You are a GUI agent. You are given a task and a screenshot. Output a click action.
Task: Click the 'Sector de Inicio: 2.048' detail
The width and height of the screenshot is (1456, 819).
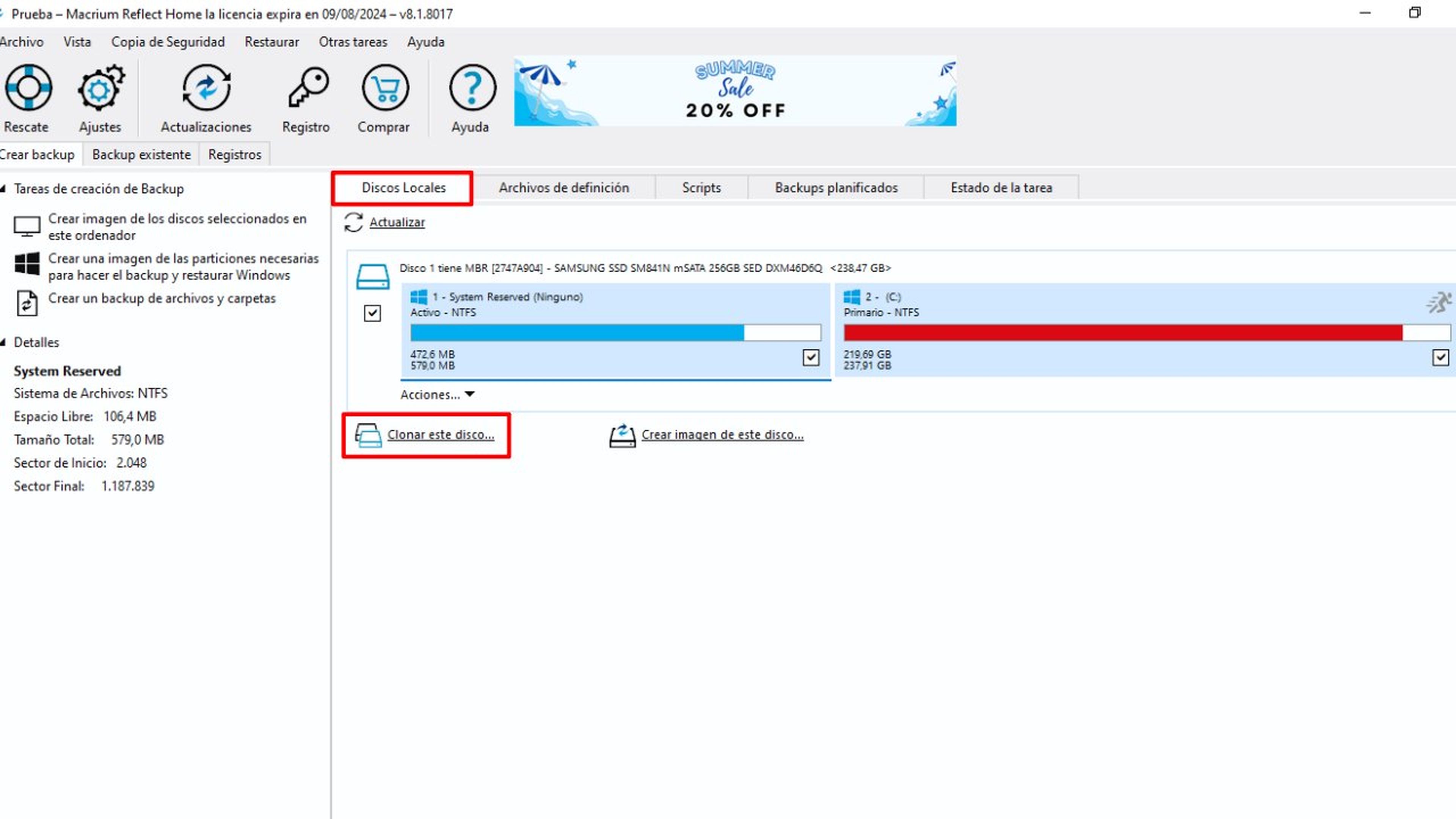[x=80, y=463]
